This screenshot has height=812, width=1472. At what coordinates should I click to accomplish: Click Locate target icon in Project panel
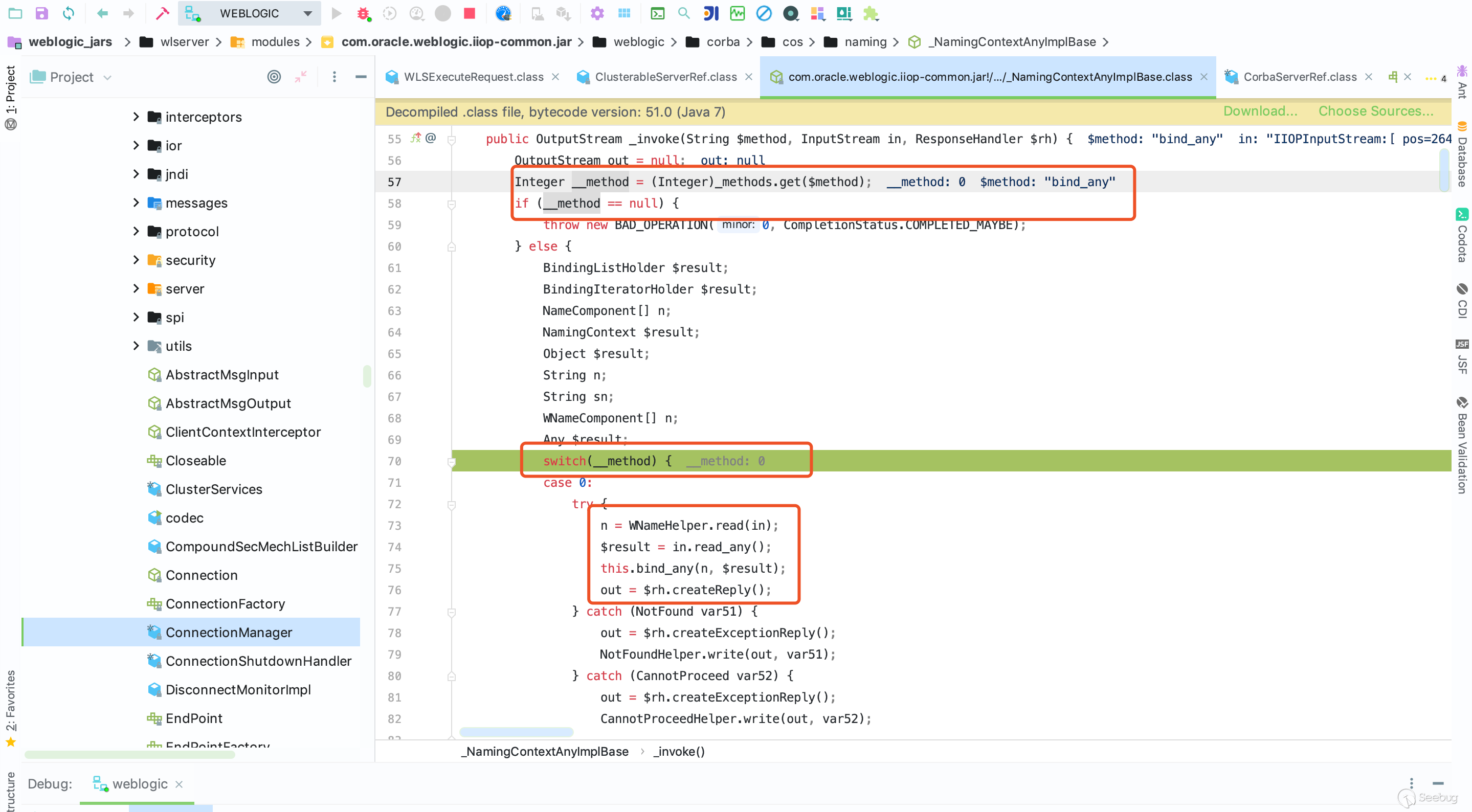coord(274,77)
